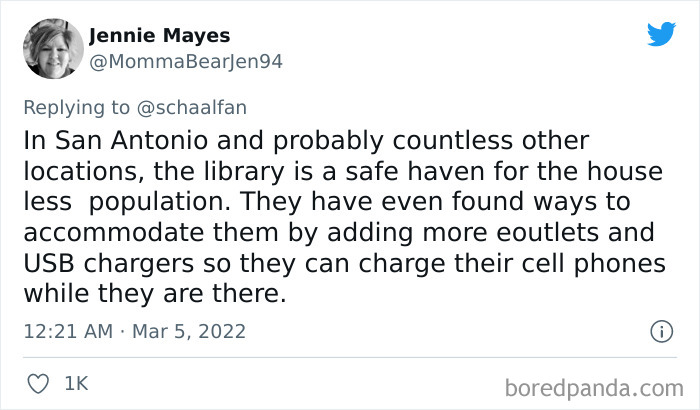Visit the boredpanda.com watermark
Viewport: 700px width, 410px height.
pyautogui.click(x=594, y=388)
